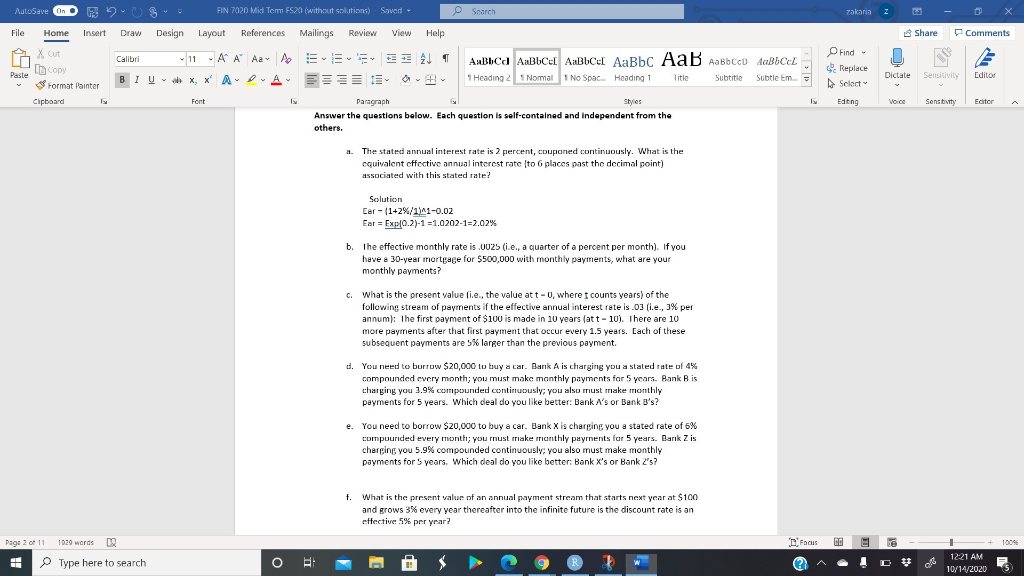This screenshot has height=576, width=1024.
Task: Toggle italic formatting
Action: click(x=136, y=80)
